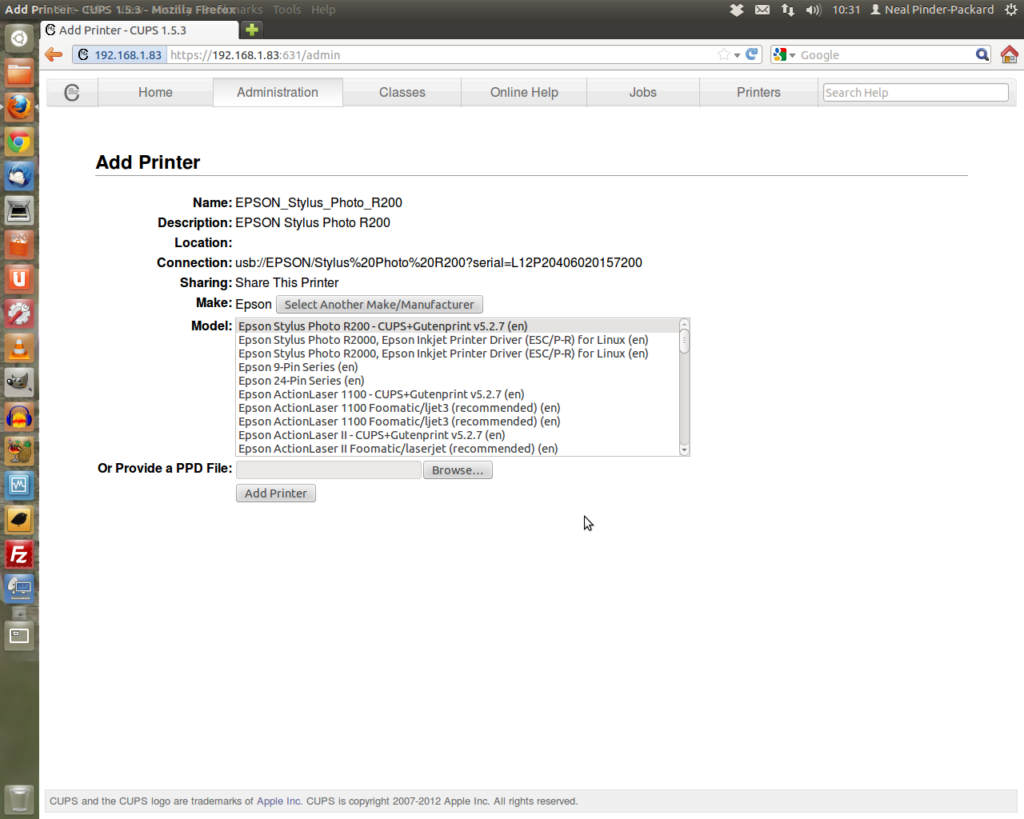Click the URL address bar

(441, 55)
